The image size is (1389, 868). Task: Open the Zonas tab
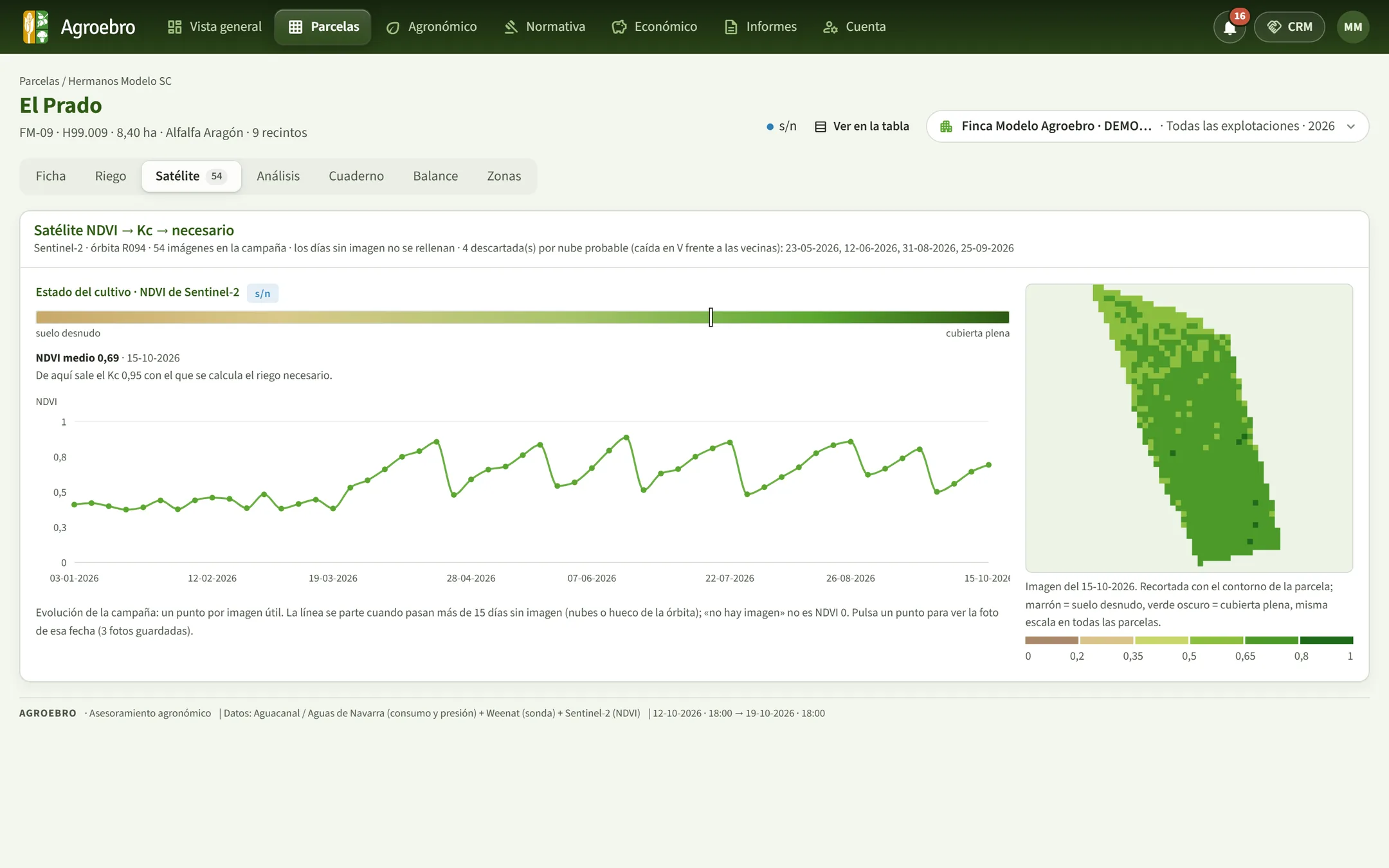pos(504,176)
